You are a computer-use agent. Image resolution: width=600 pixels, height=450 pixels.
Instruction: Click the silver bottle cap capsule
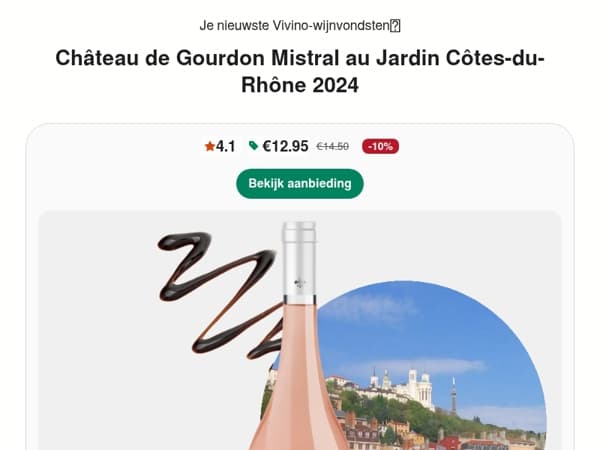299,262
